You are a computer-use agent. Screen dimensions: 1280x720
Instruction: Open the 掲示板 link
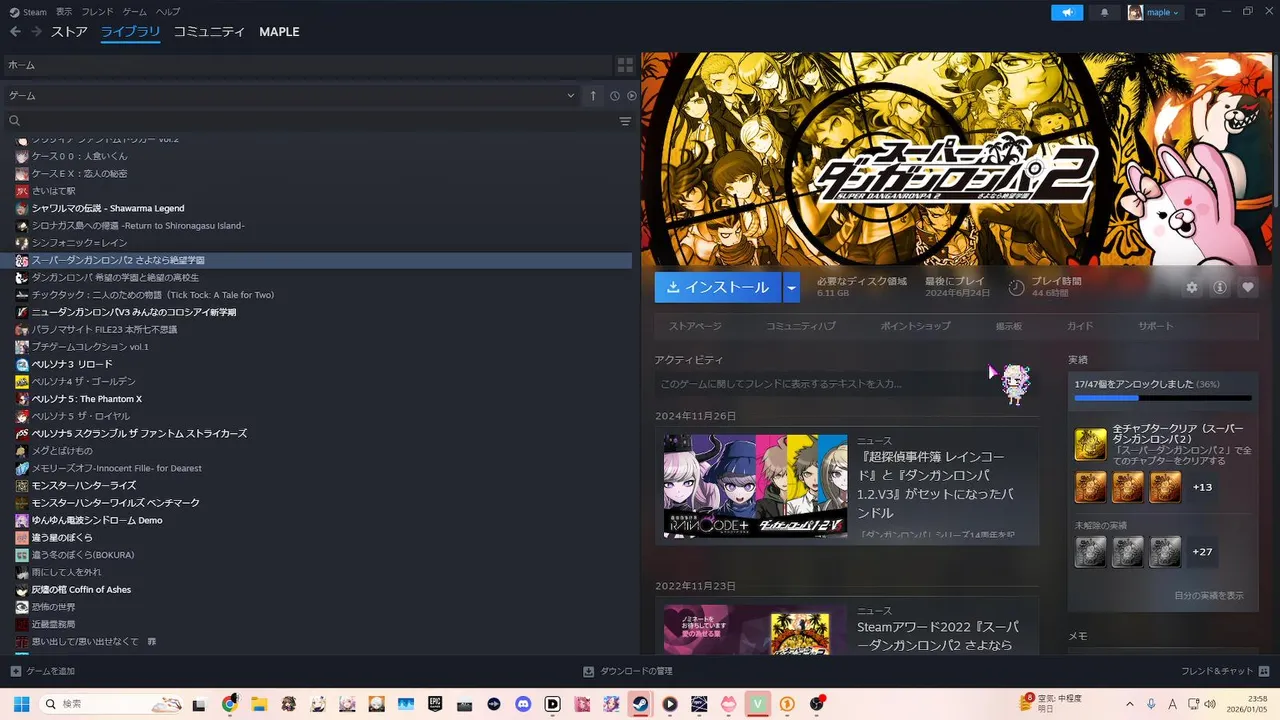1009,326
